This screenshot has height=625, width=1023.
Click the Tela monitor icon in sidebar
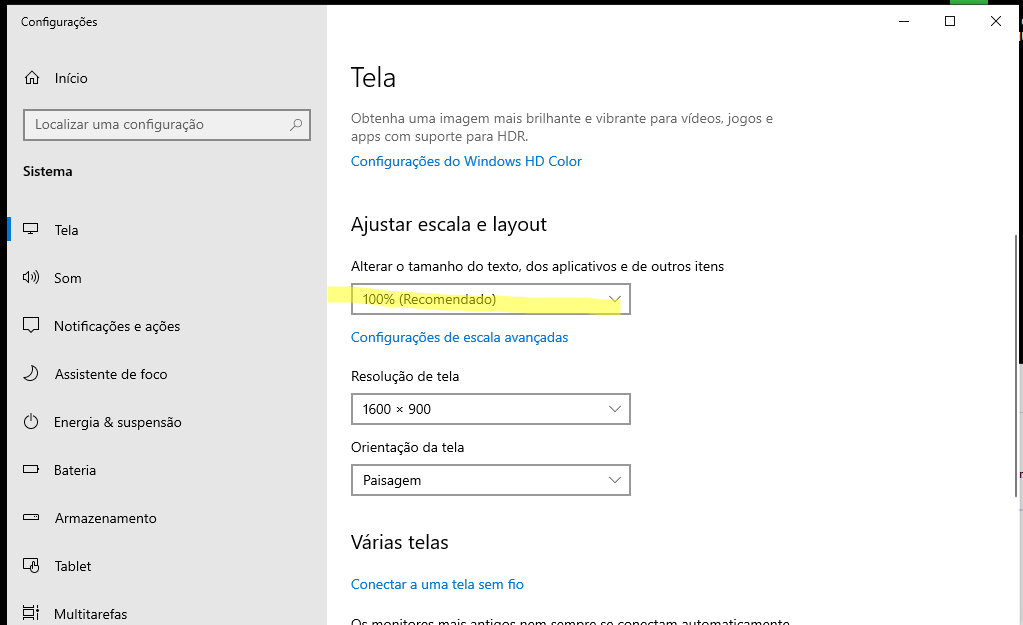coord(32,230)
